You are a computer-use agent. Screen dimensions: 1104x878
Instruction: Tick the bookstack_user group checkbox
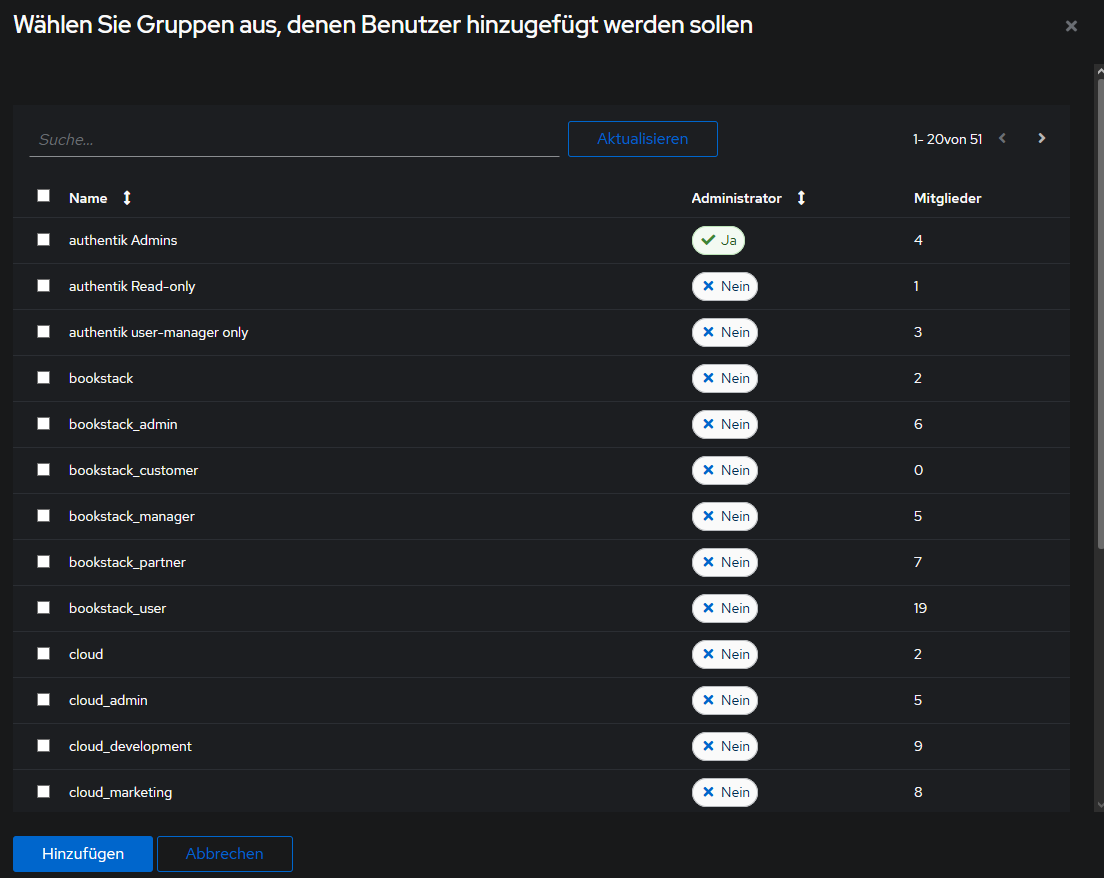[x=43, y=608]
